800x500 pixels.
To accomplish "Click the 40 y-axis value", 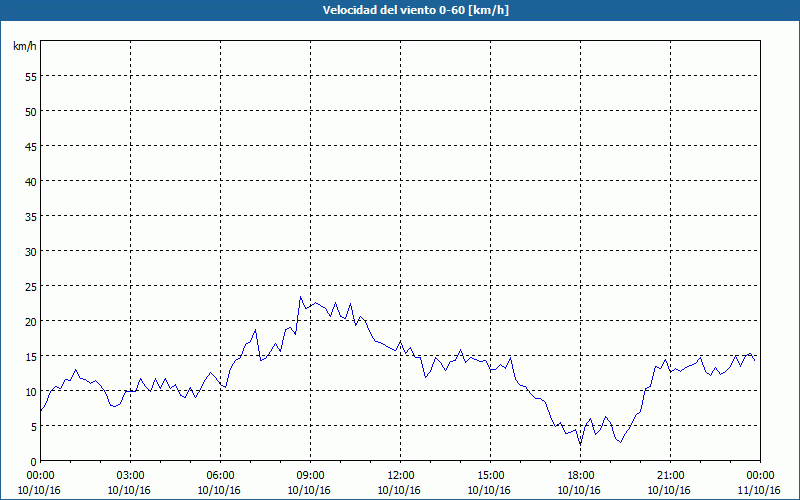I will click(x=31, y=182).
